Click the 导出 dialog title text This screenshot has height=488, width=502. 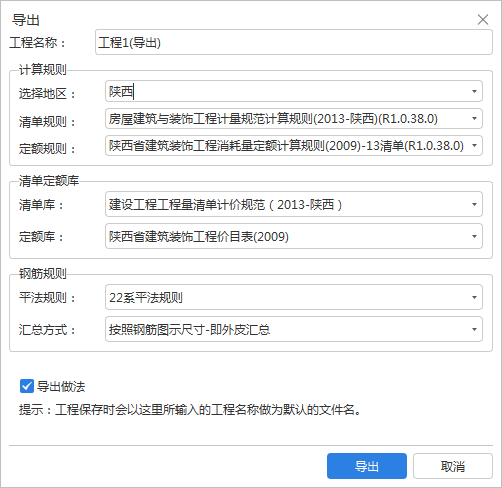[26, 20]
